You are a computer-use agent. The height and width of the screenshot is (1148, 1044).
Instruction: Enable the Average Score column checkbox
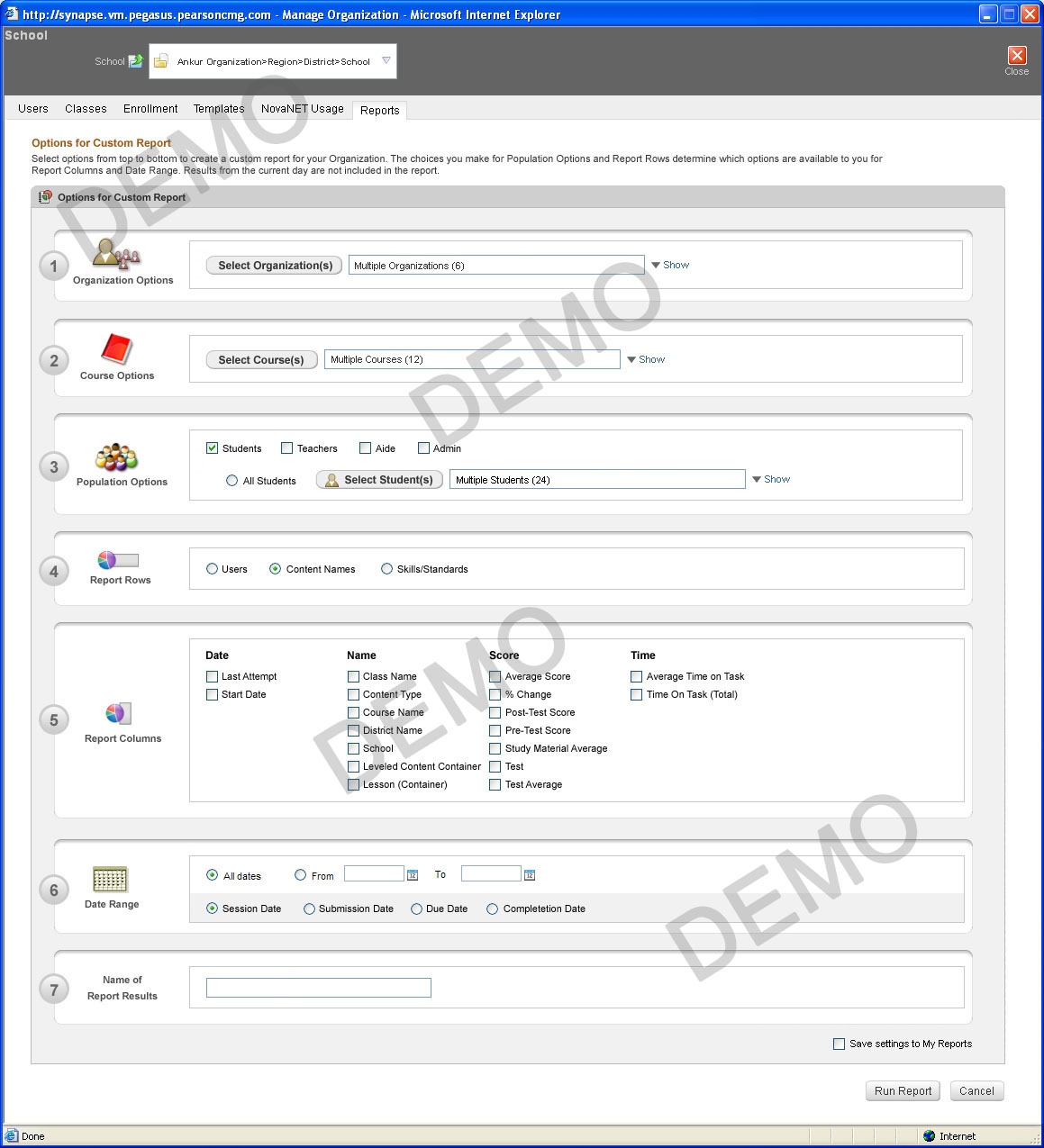[495, 676]
